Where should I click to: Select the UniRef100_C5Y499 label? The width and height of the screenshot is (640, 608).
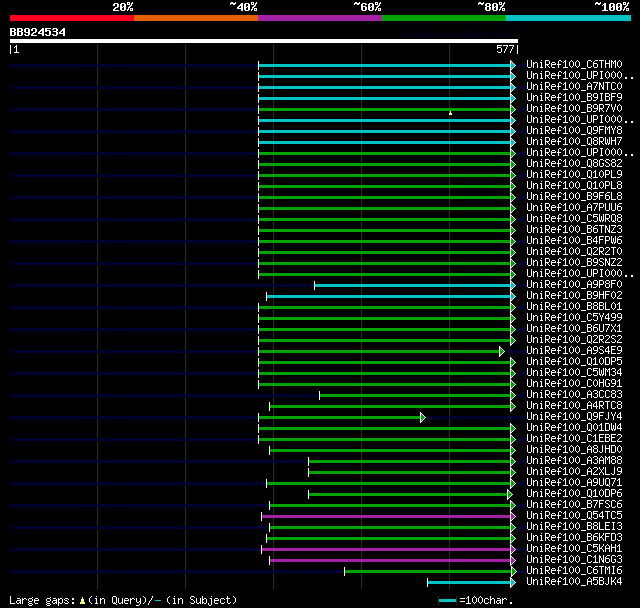574,317
